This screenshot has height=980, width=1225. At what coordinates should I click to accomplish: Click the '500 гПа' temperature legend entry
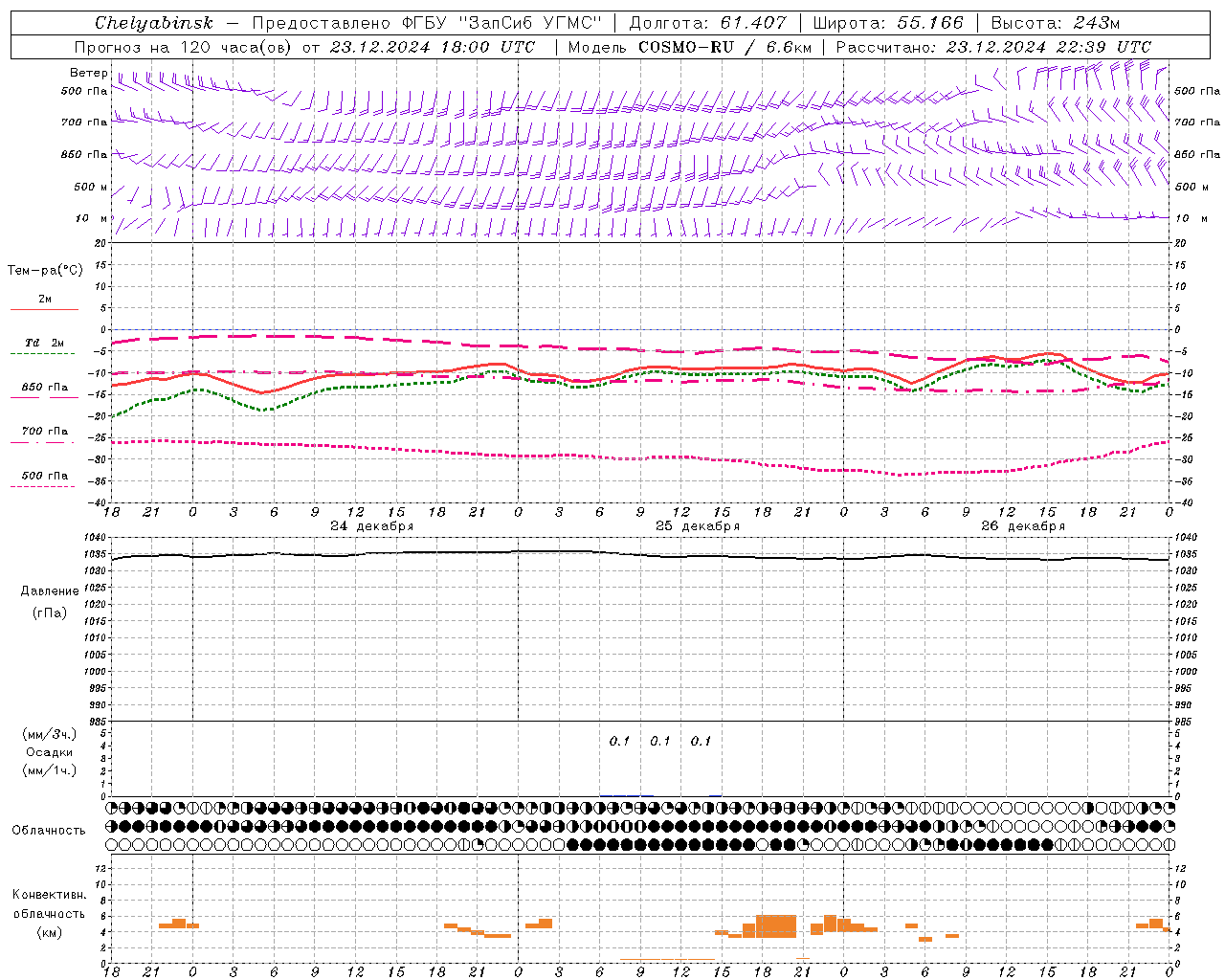tap(45, 476)
